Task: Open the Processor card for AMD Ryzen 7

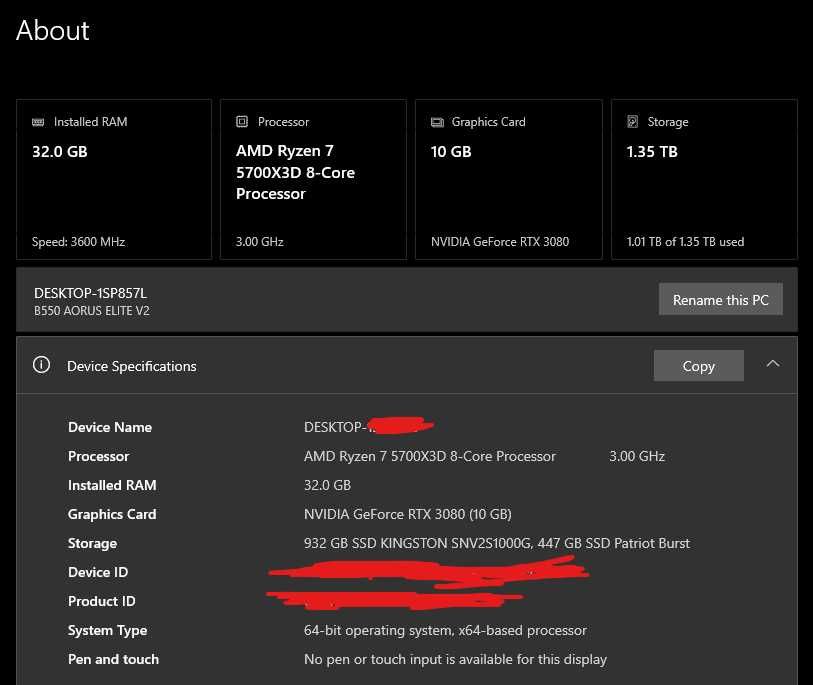Action: [x=313, y=179]
